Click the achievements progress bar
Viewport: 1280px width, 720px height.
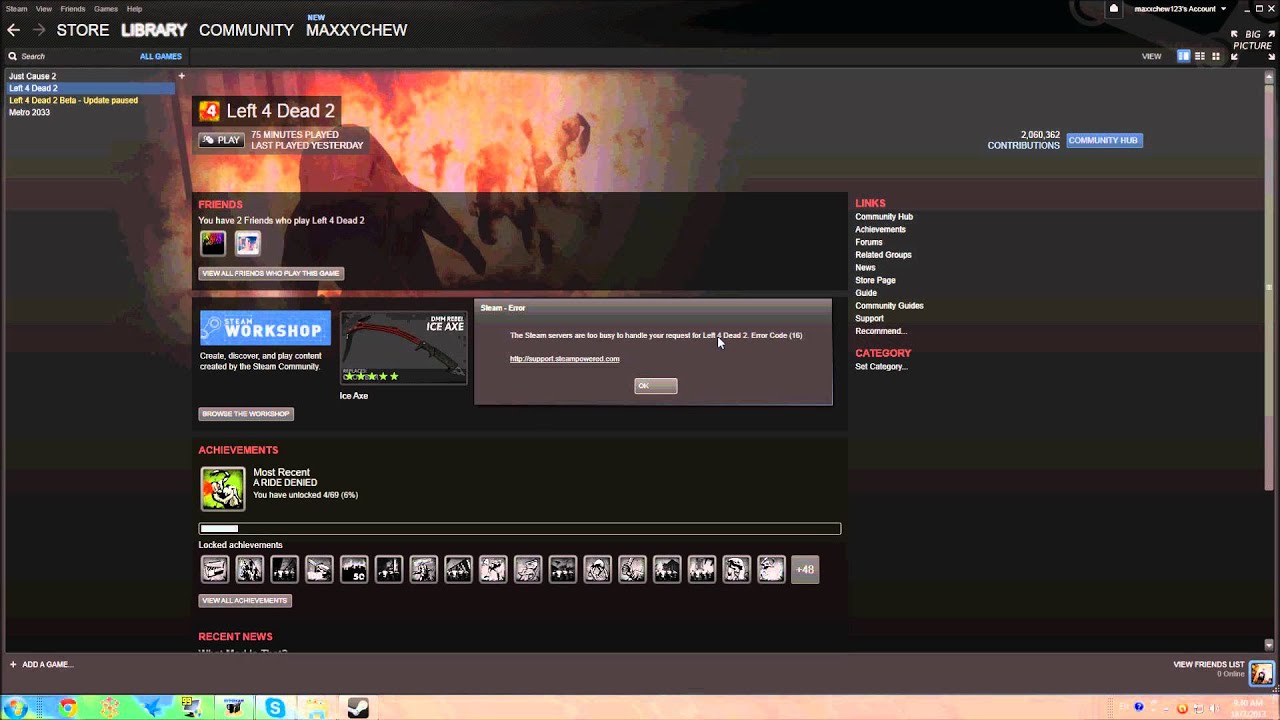[520, 528]
